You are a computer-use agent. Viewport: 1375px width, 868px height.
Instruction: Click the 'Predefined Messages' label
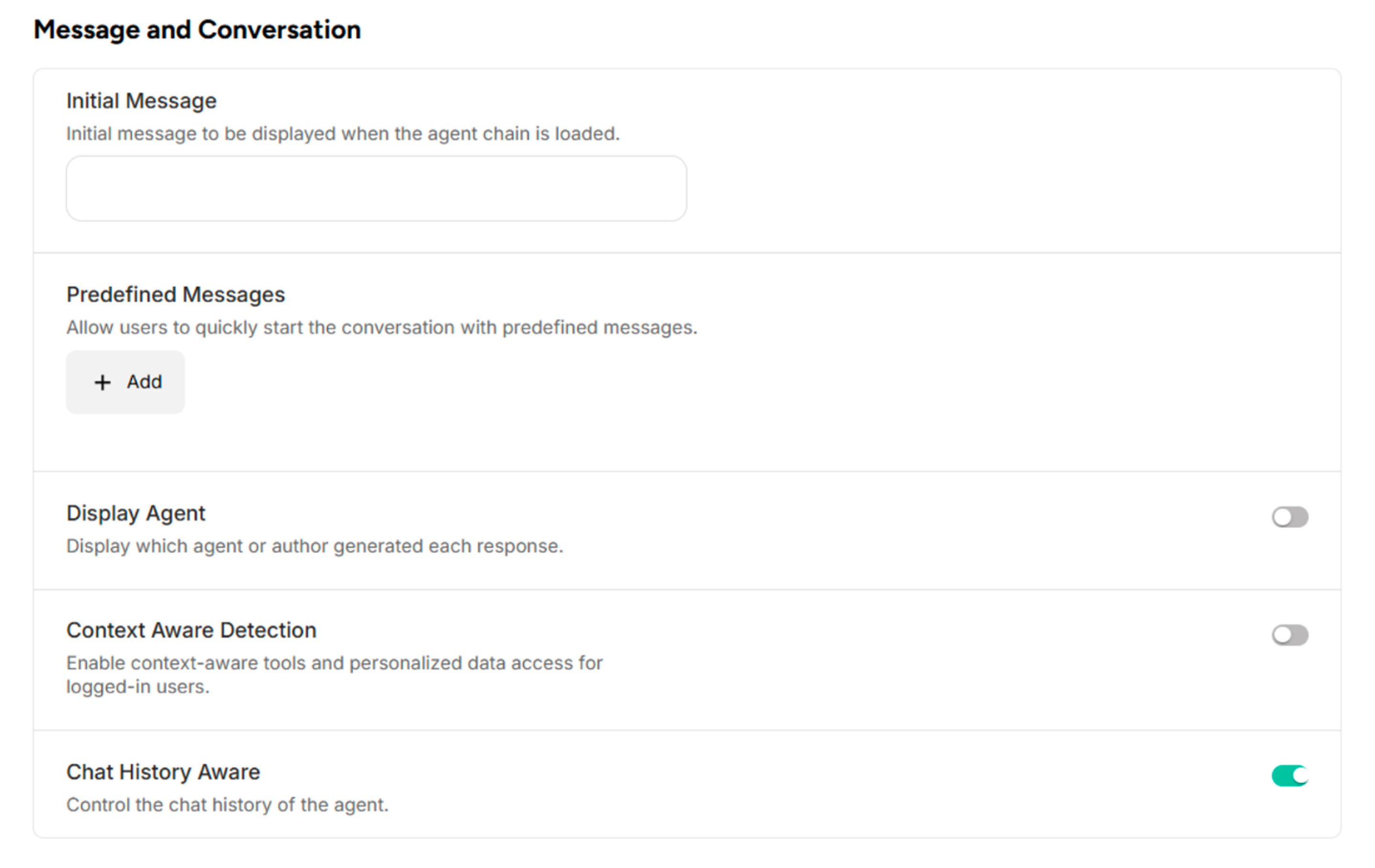point(176,294)
